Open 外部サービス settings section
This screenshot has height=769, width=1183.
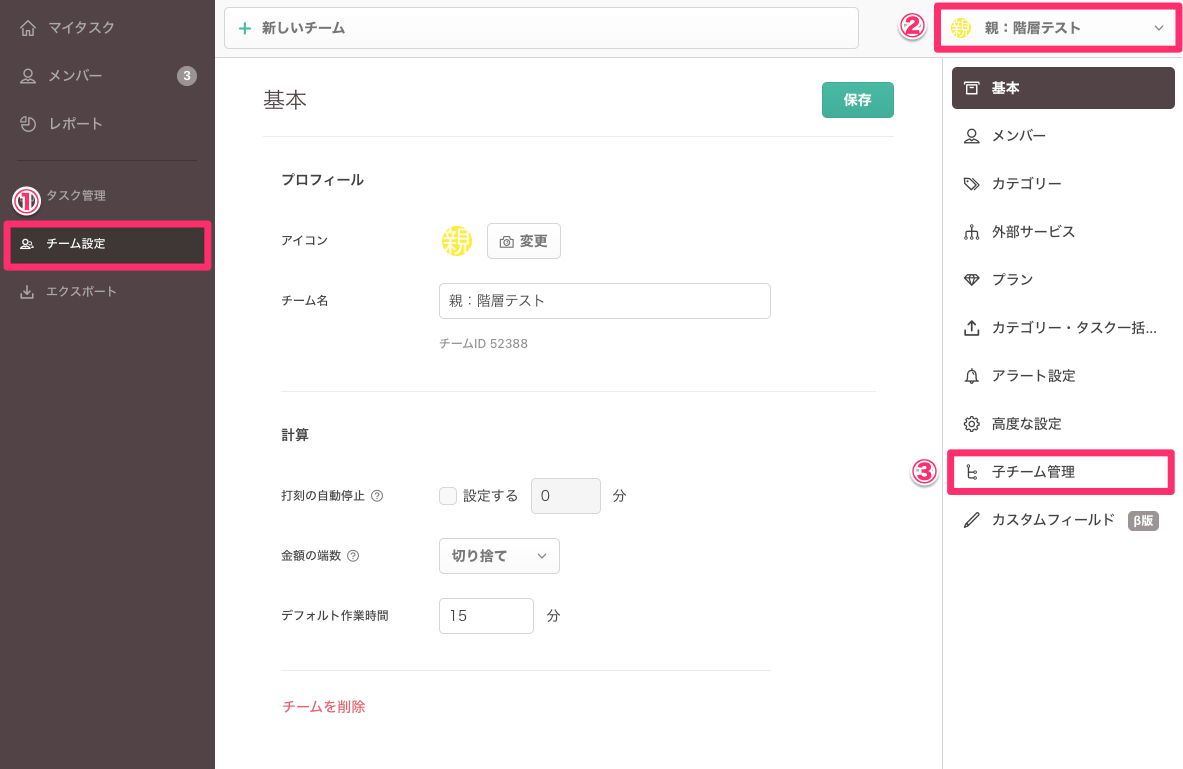click(x=1033, y=232)
